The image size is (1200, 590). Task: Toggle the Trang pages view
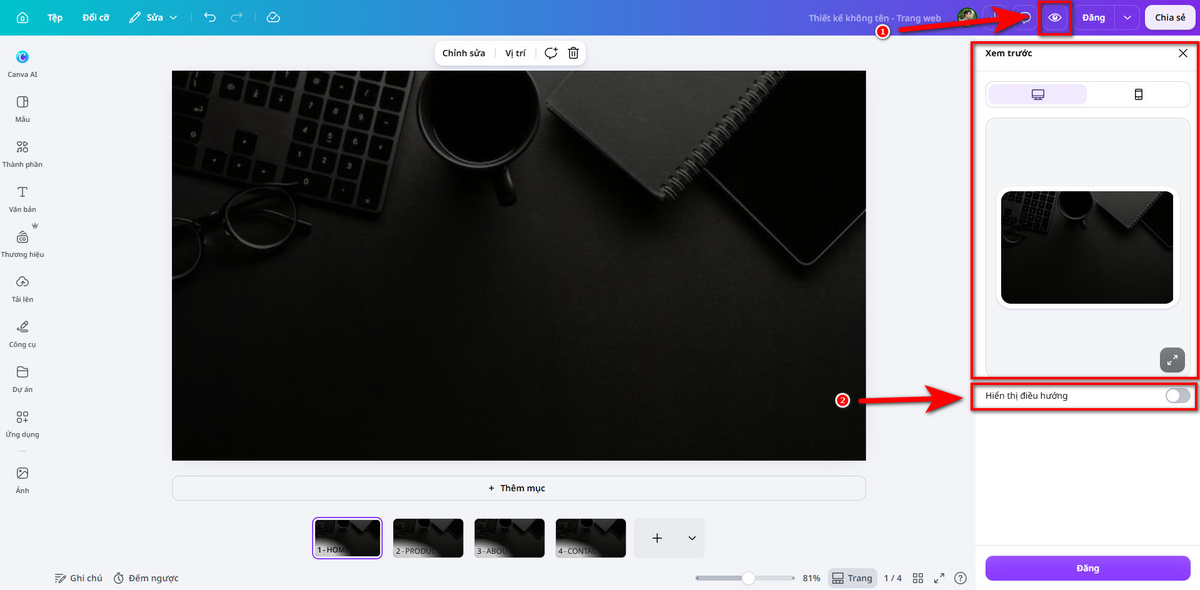(852, 578)
